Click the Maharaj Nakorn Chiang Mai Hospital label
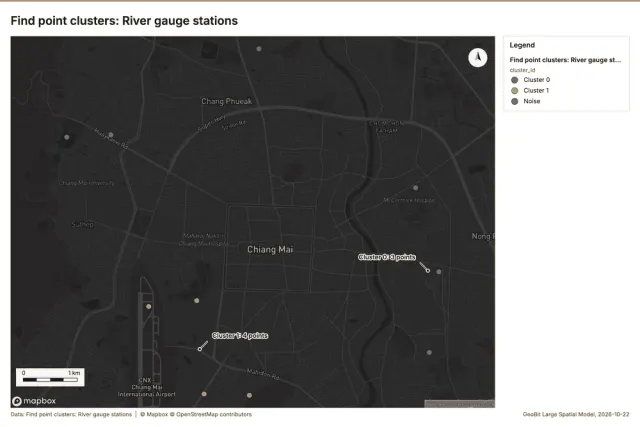This screenshot has height=427, width=640. click(x=204, y=240)
